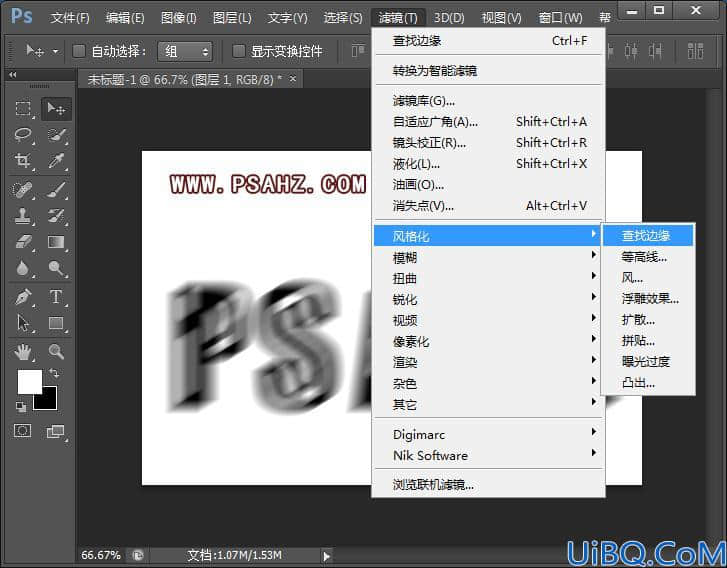The width and height of the screenshot is (727, 568).
Task: Enable the 自动选择 checkbox
Action: (x=79, y=51)
